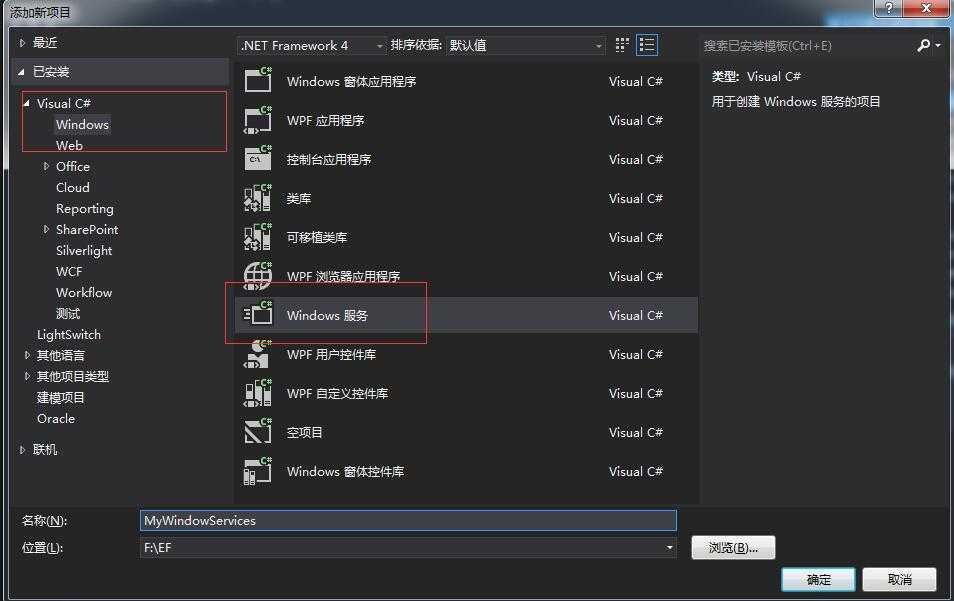Screen dimensions: 954x601
Task: Select the 类库 template text
Action: (x=299, y=198)
